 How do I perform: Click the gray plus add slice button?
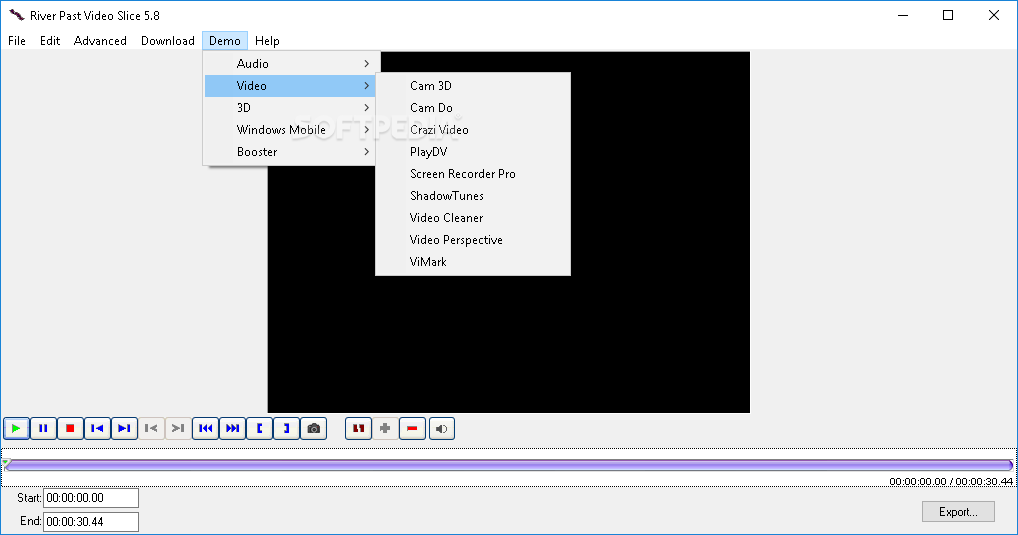pos(385,429)
